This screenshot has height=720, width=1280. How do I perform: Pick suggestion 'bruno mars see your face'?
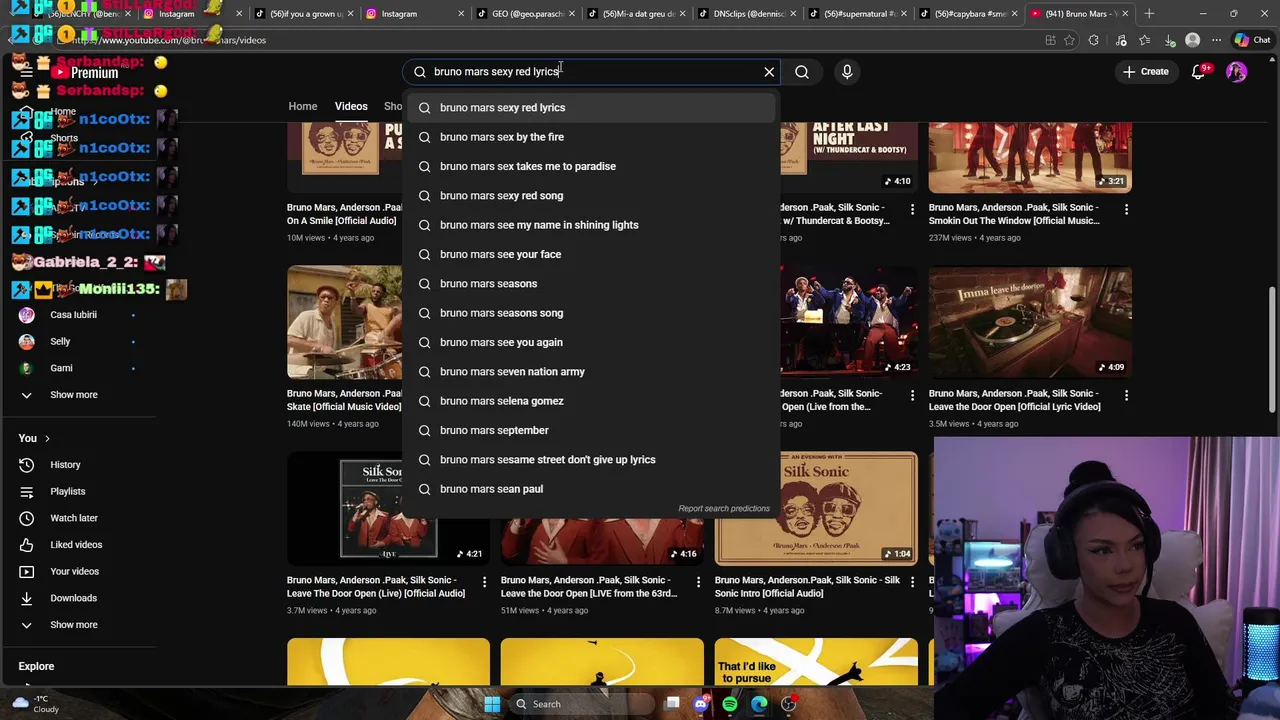pos(591,254)
